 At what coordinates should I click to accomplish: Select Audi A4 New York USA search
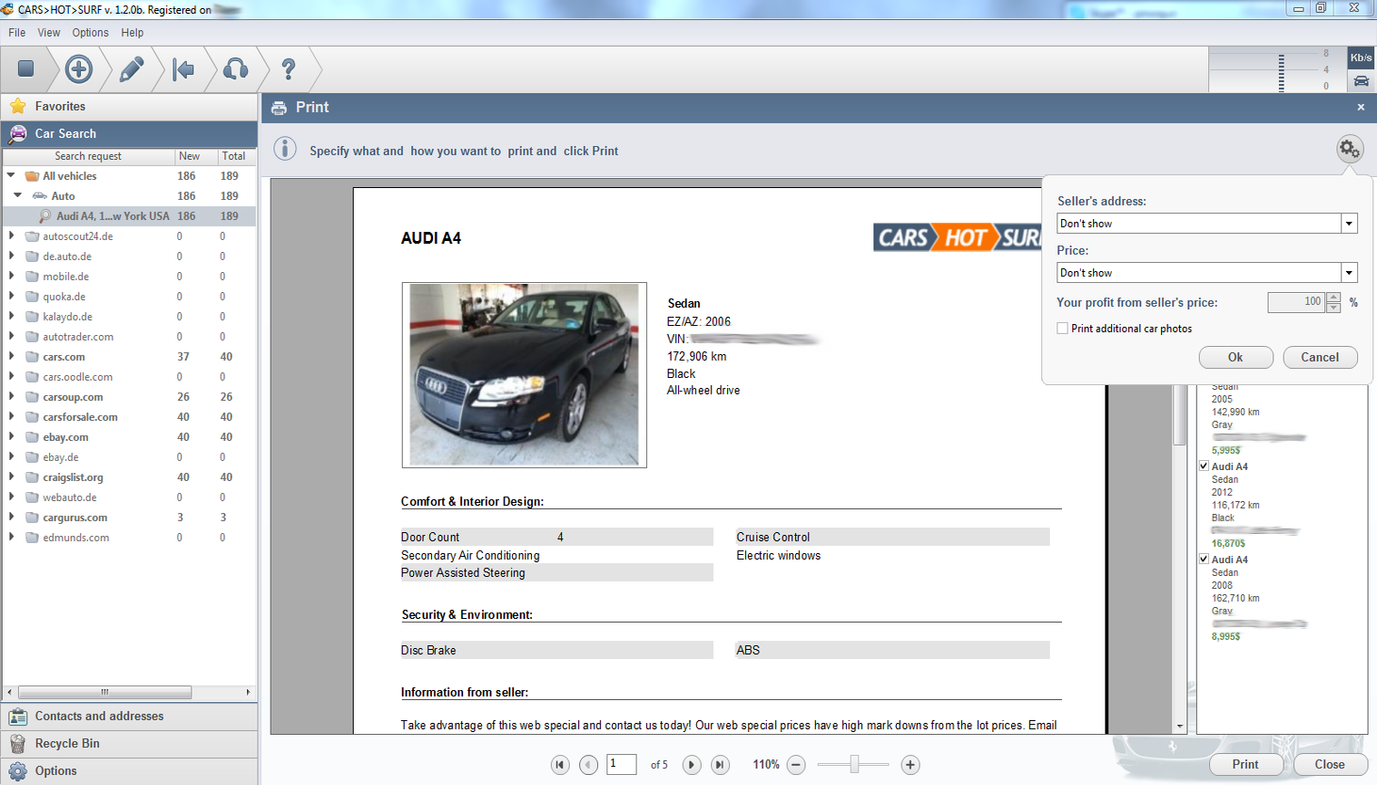[128, 216]
